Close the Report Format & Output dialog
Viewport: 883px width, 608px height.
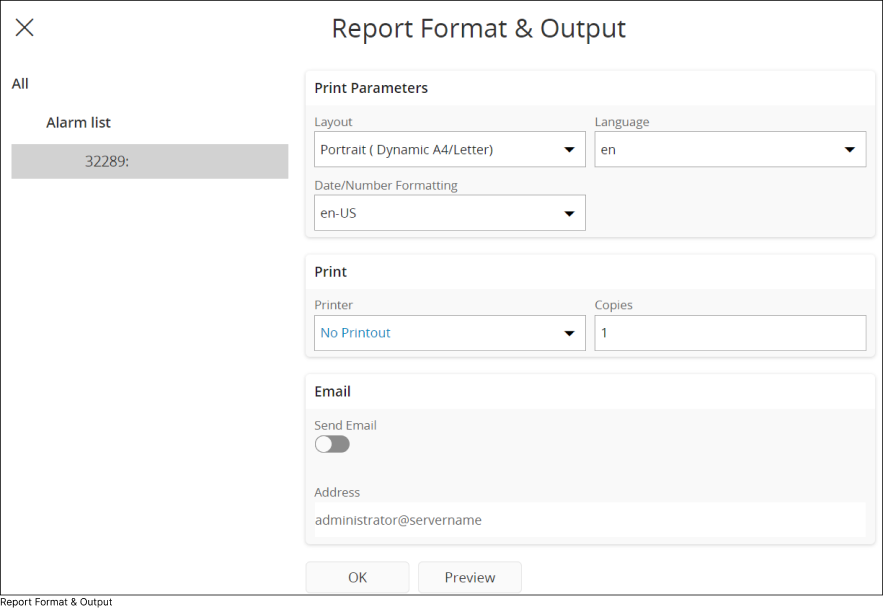pos(25,28)
